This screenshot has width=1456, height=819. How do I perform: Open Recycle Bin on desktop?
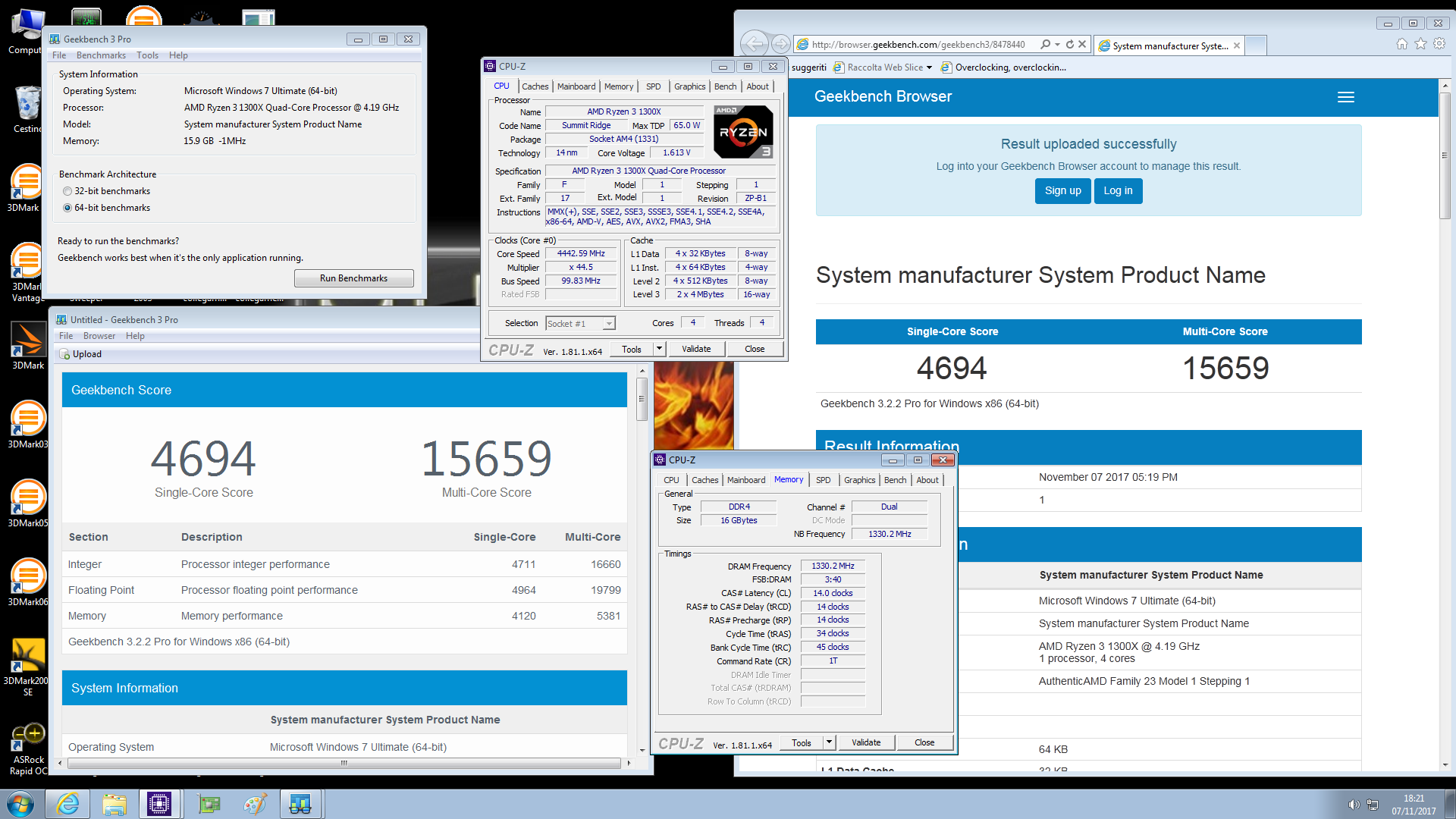pyautogui.click(x=28, y=108)
